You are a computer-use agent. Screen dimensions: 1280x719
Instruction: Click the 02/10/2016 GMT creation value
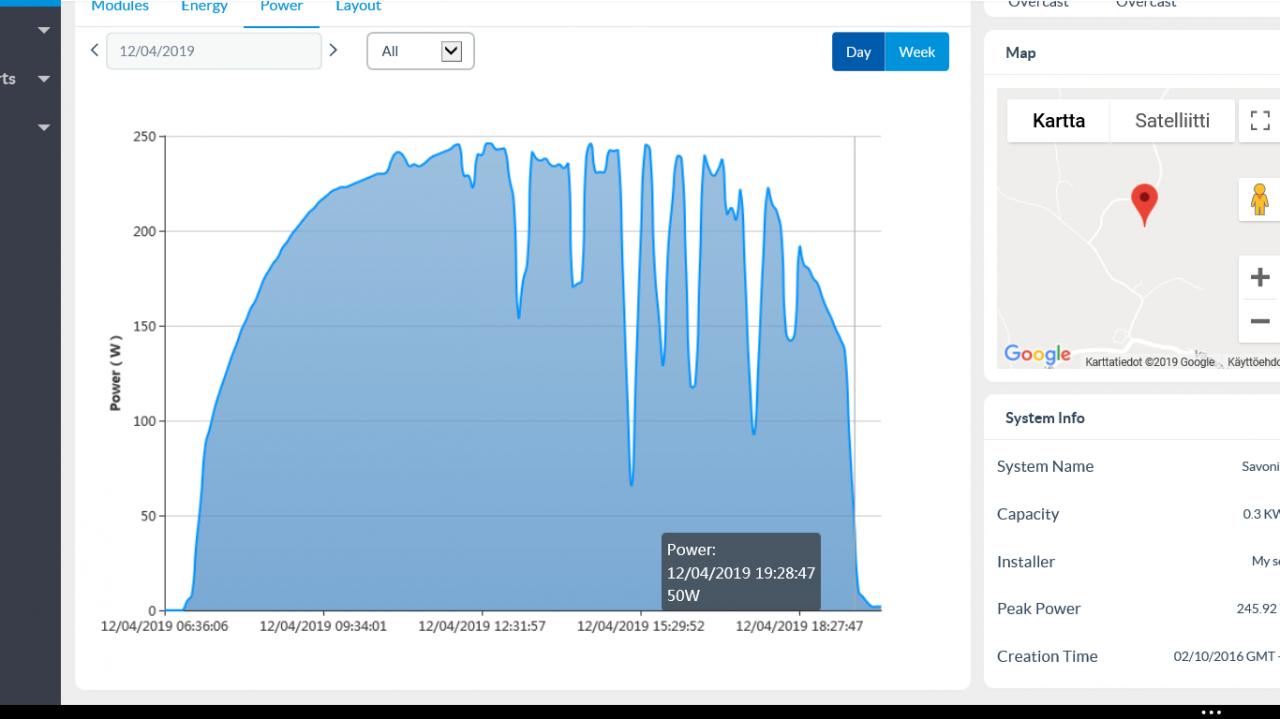[1226, 656]
